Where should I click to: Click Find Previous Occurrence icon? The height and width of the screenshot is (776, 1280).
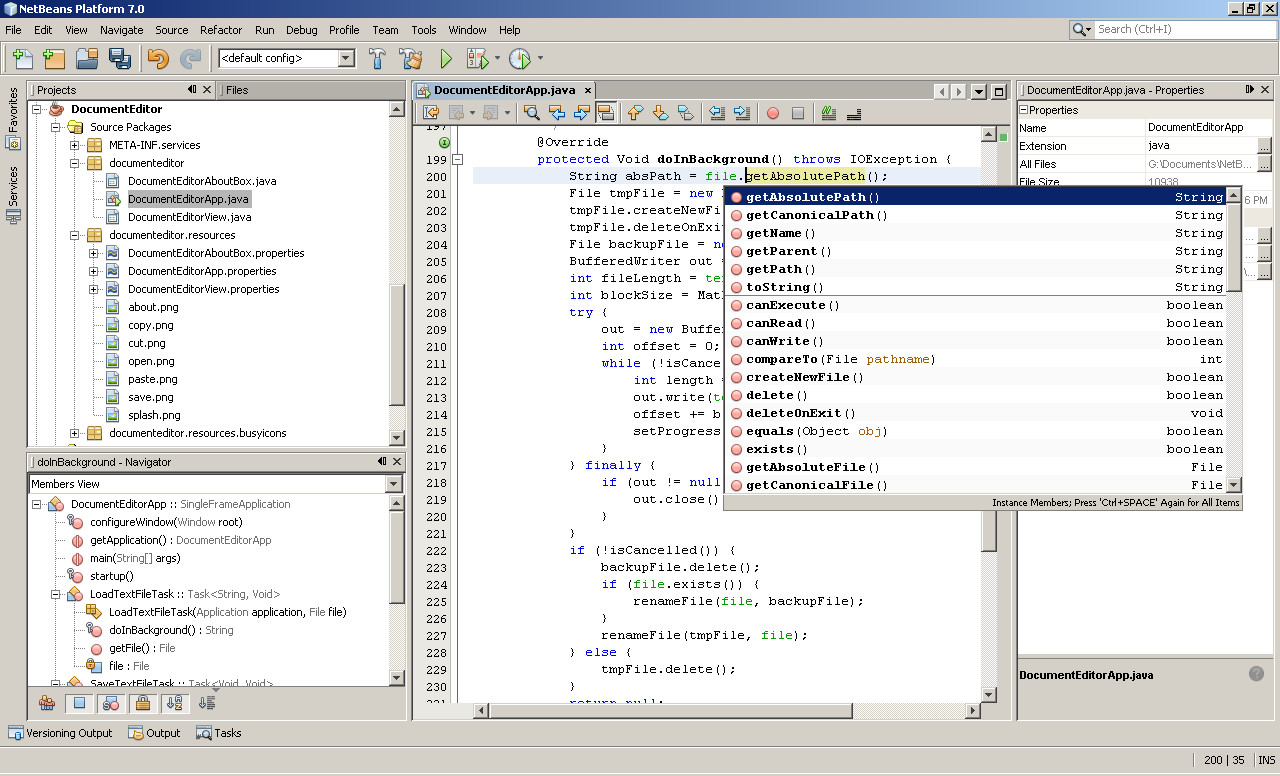557,113
